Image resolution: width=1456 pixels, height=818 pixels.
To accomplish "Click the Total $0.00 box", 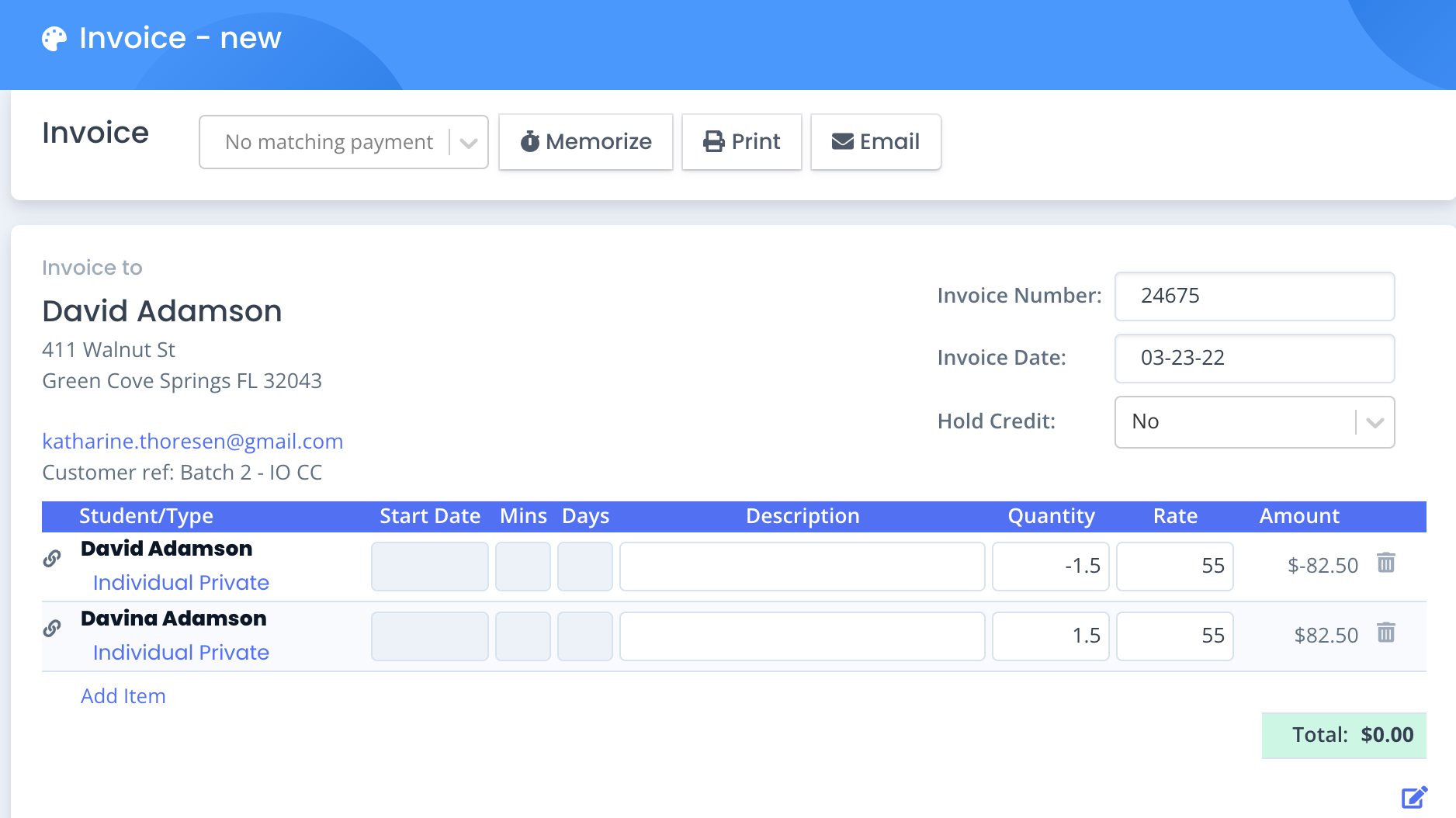I will coord(1344,735).
